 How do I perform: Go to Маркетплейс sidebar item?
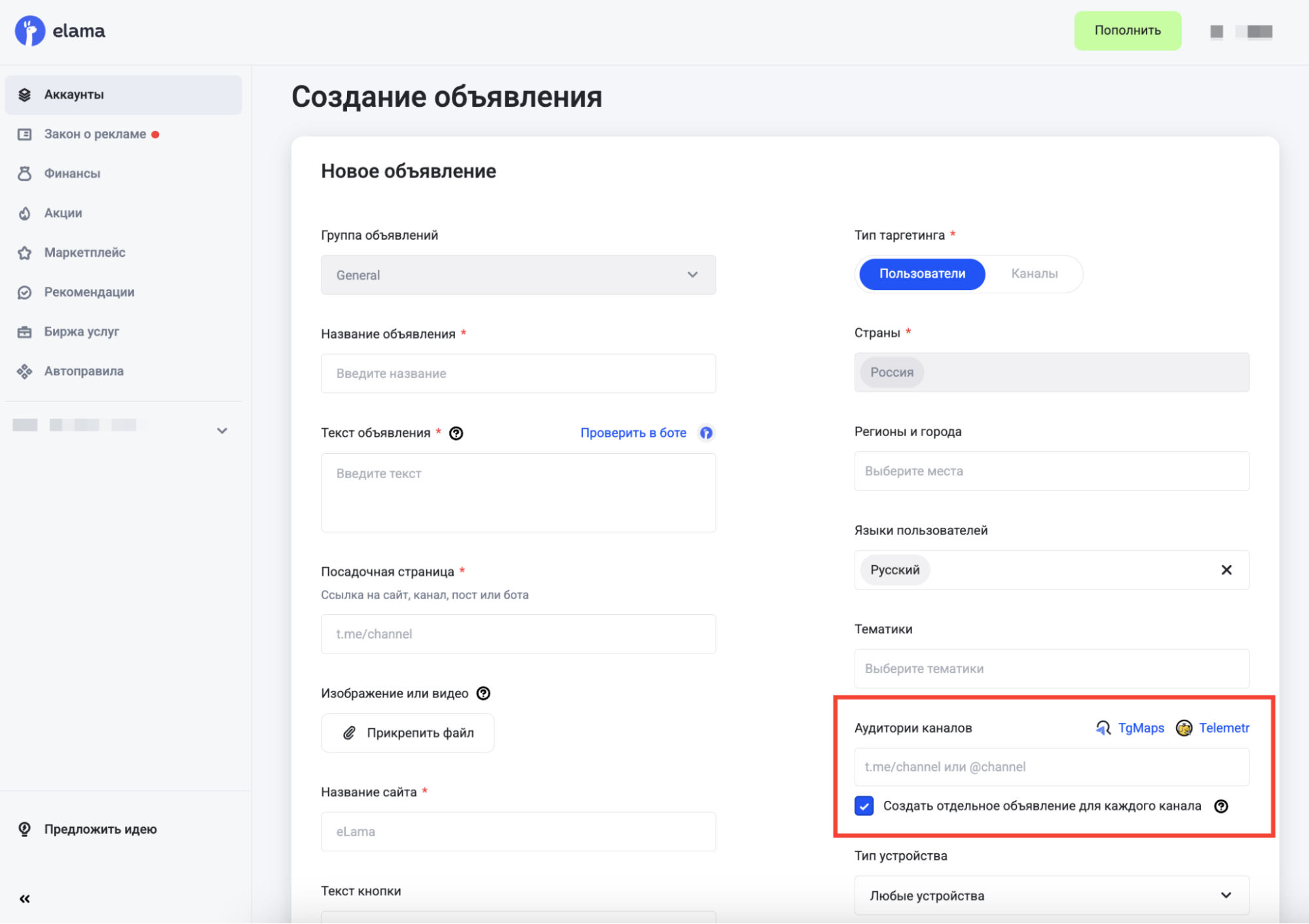coord(84,253)
